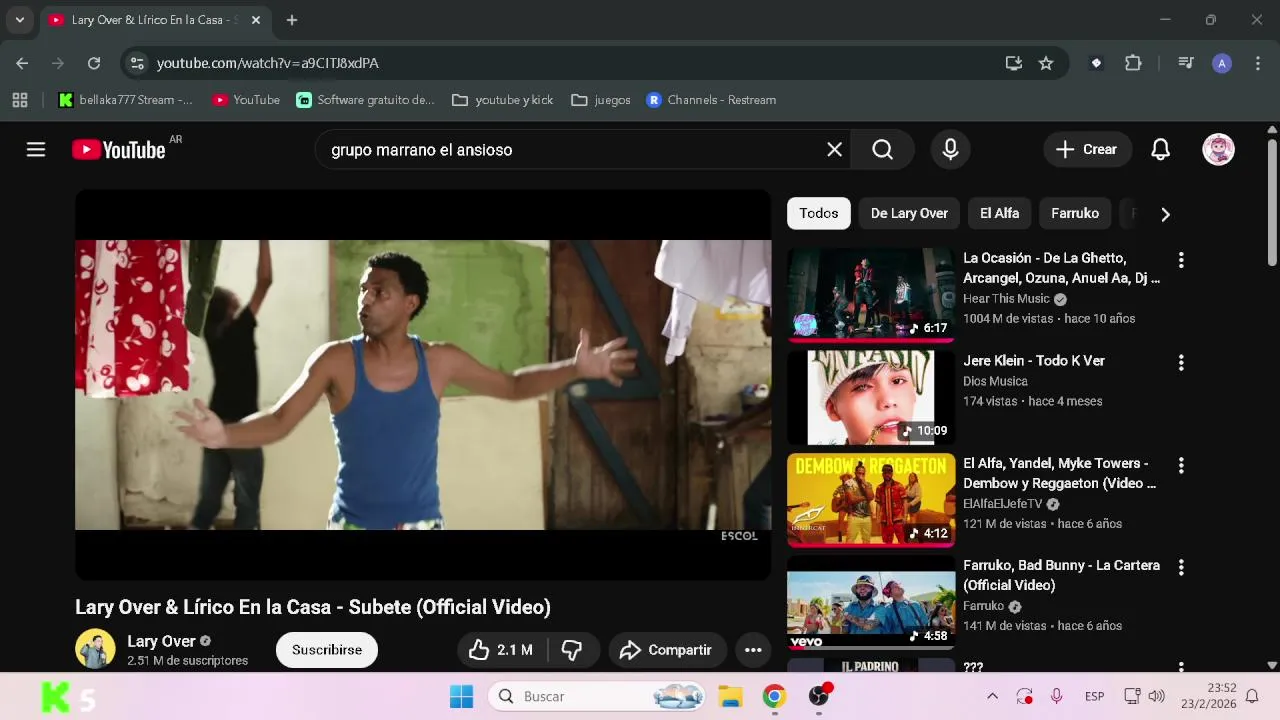Viewport: 1280px width, 720px height.
Task: Open the YouTube bookmark
Action: point(246,100)
